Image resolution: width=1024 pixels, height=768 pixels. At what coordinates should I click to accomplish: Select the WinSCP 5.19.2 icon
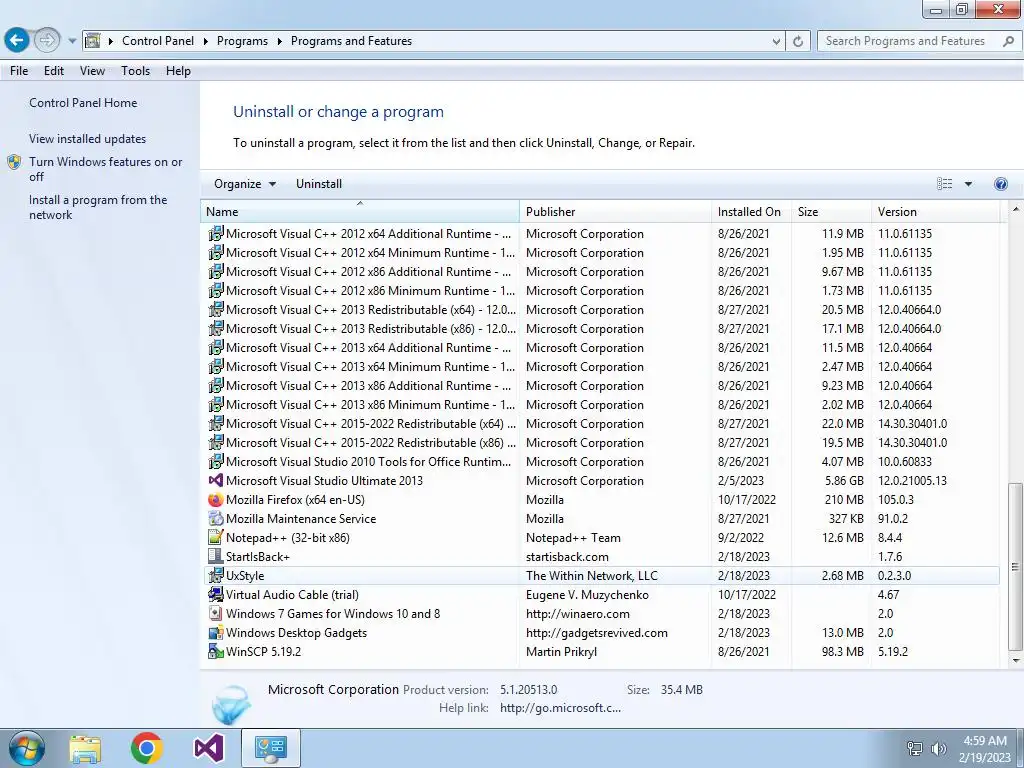click(x=216, y=651)
